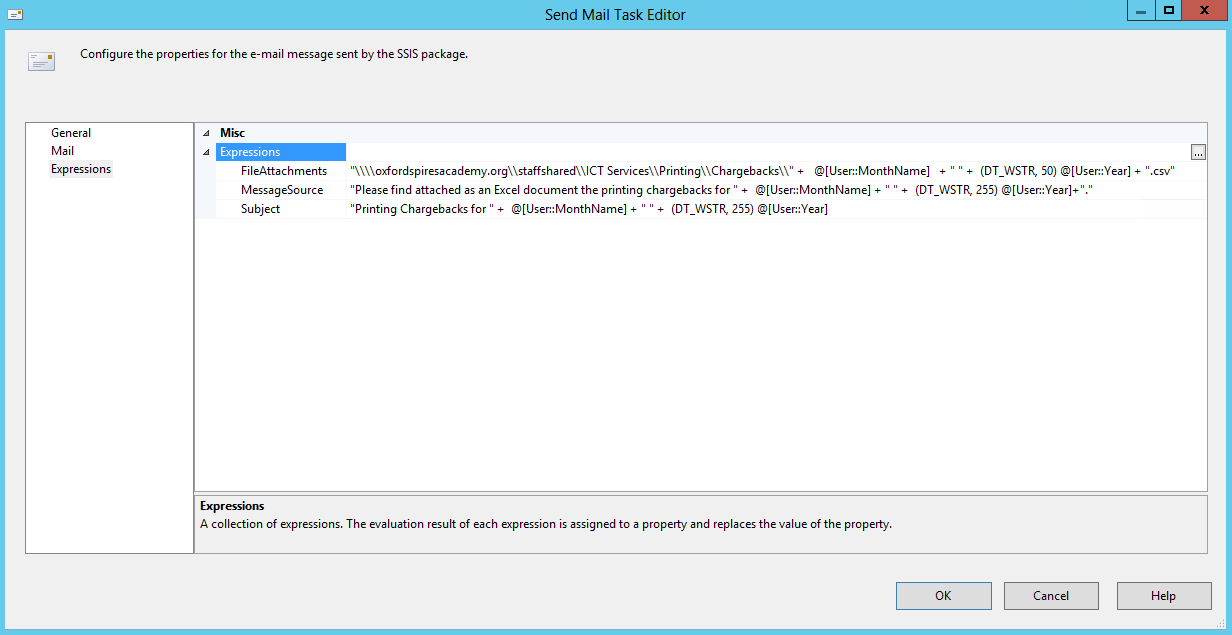The image size is (1232, 635).
Task: Confirm changes with the OK button
Action: [943, 595]
